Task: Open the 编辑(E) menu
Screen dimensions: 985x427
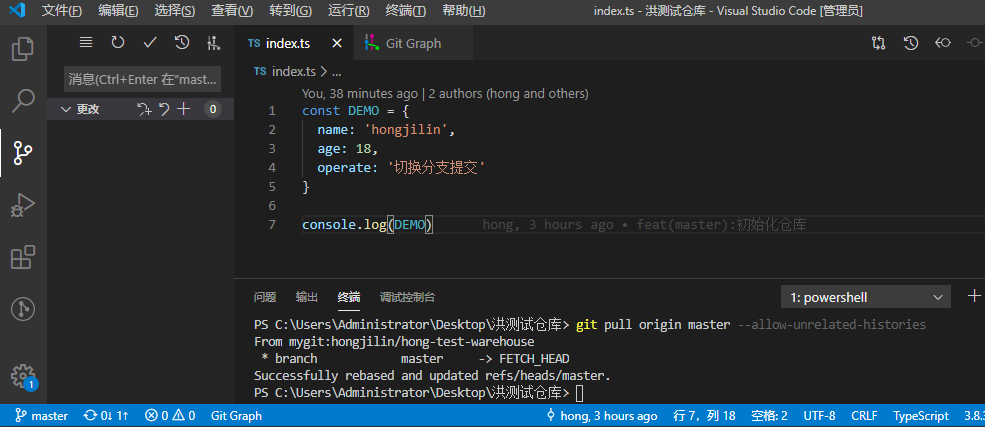Action: (x=118, y=11)
